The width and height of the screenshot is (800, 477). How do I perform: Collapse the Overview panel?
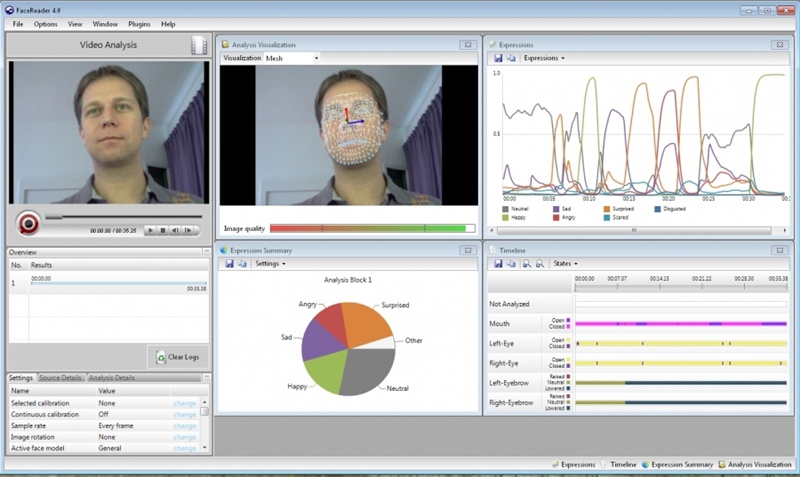tap(206, 252)
